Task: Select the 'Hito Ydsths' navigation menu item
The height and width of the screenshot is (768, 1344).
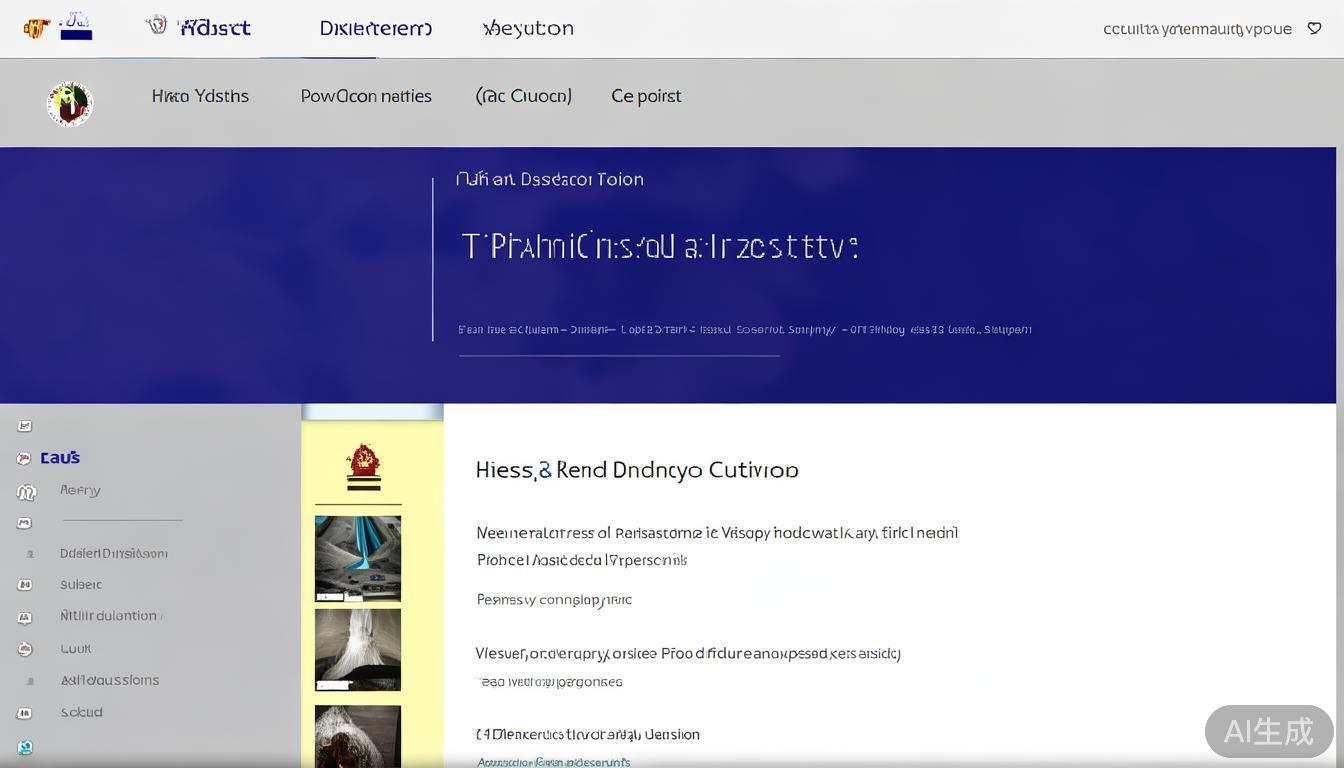Action: click(200, 96)
